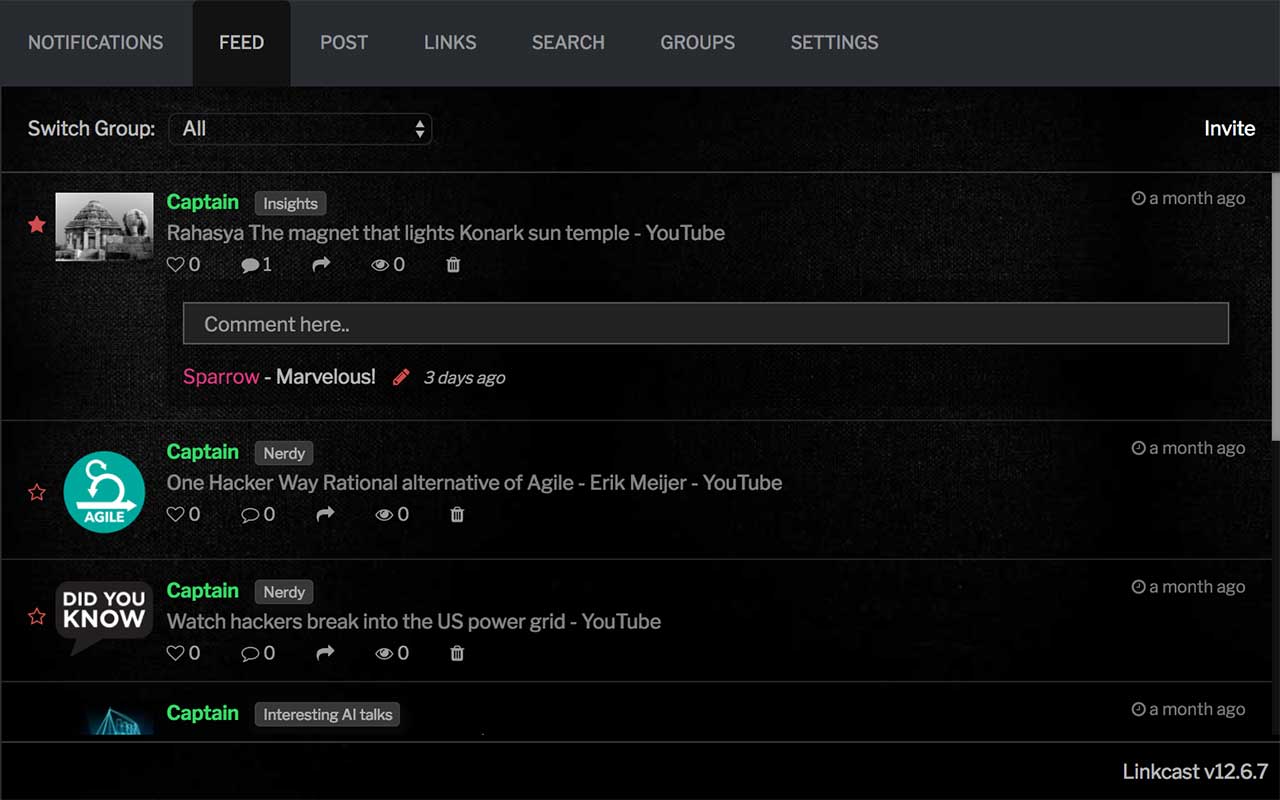Image resolution: width=1280 pixels, height=800 pixels.
Task: Star the US power grid post
Action: coord(37,616)
